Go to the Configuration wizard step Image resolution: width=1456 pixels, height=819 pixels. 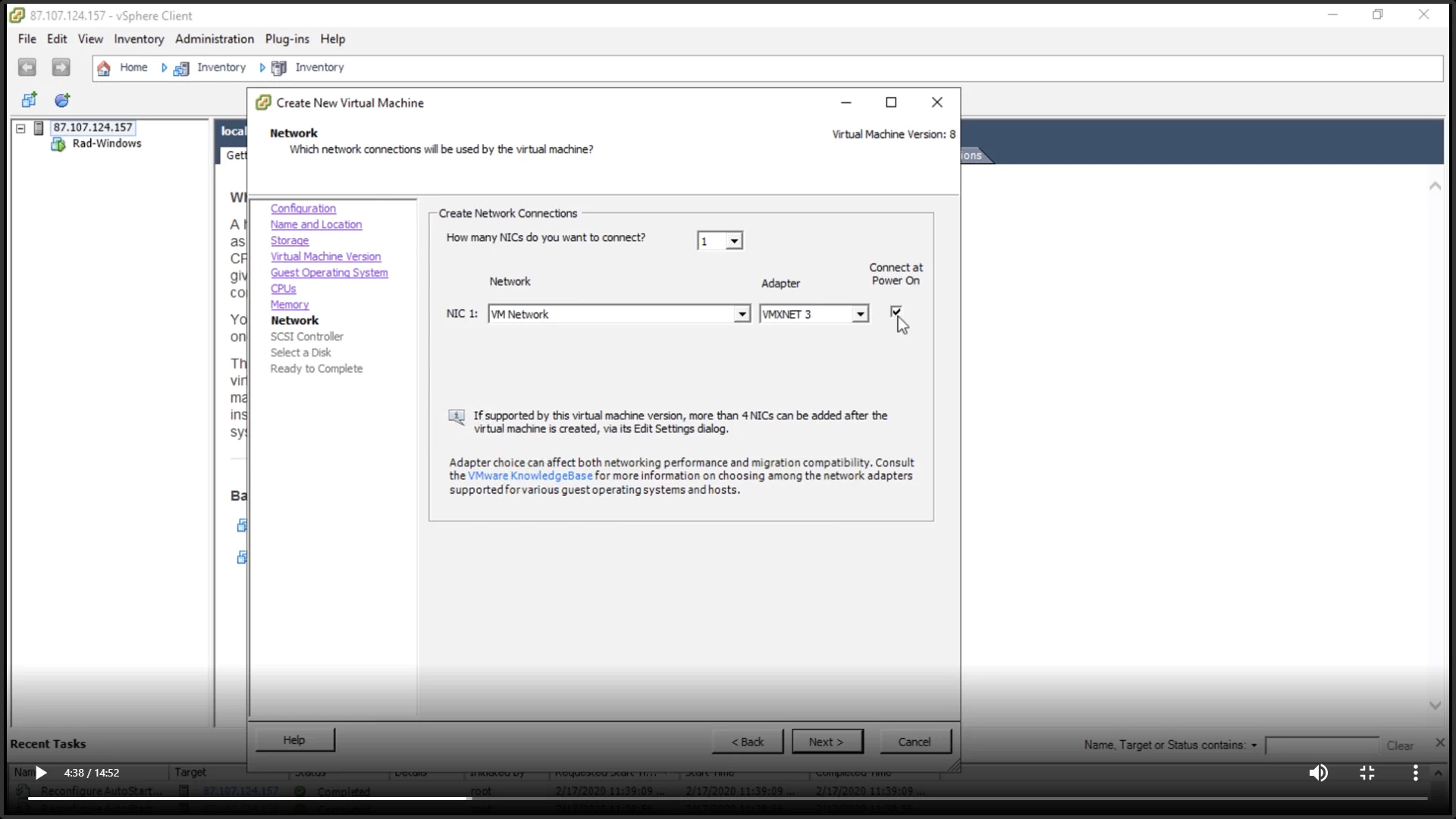(303, 209)
